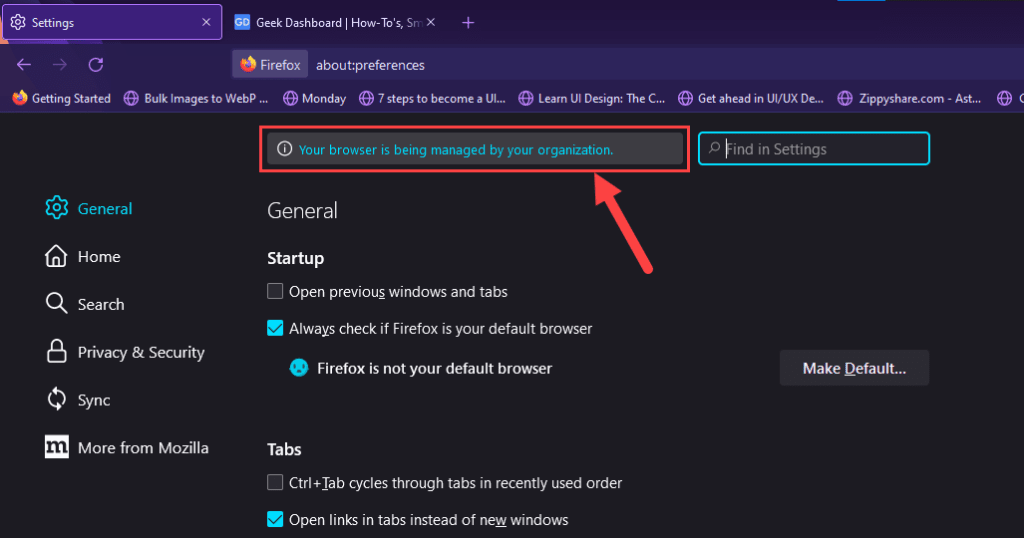
Task: Click the sad face icon beside default browser status
Action: click(298, 368)
